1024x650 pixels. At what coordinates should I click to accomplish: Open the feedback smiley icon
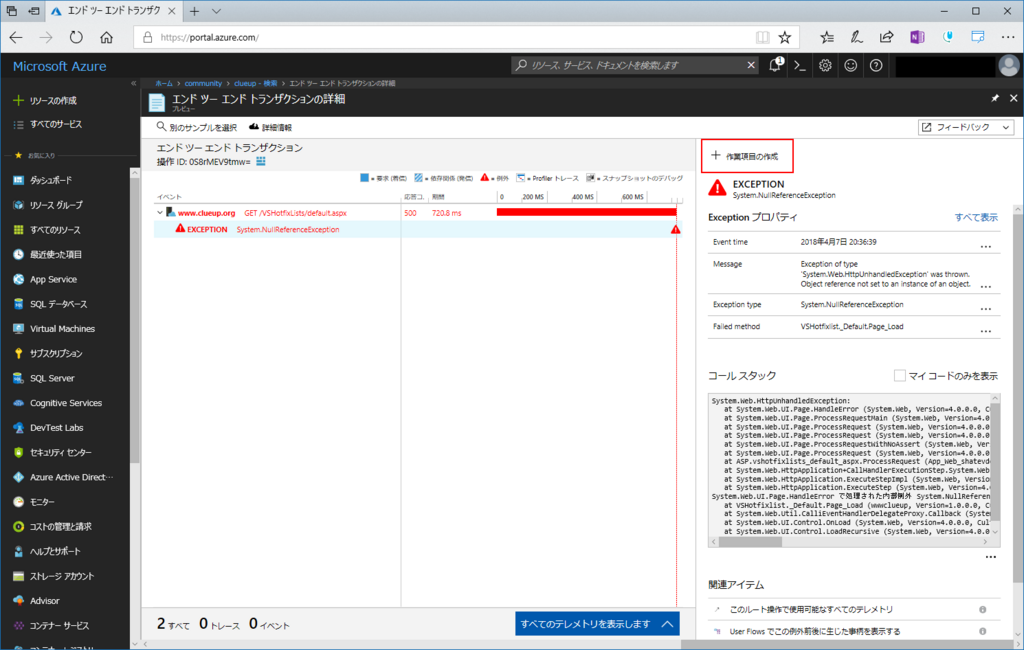point(850,65)
